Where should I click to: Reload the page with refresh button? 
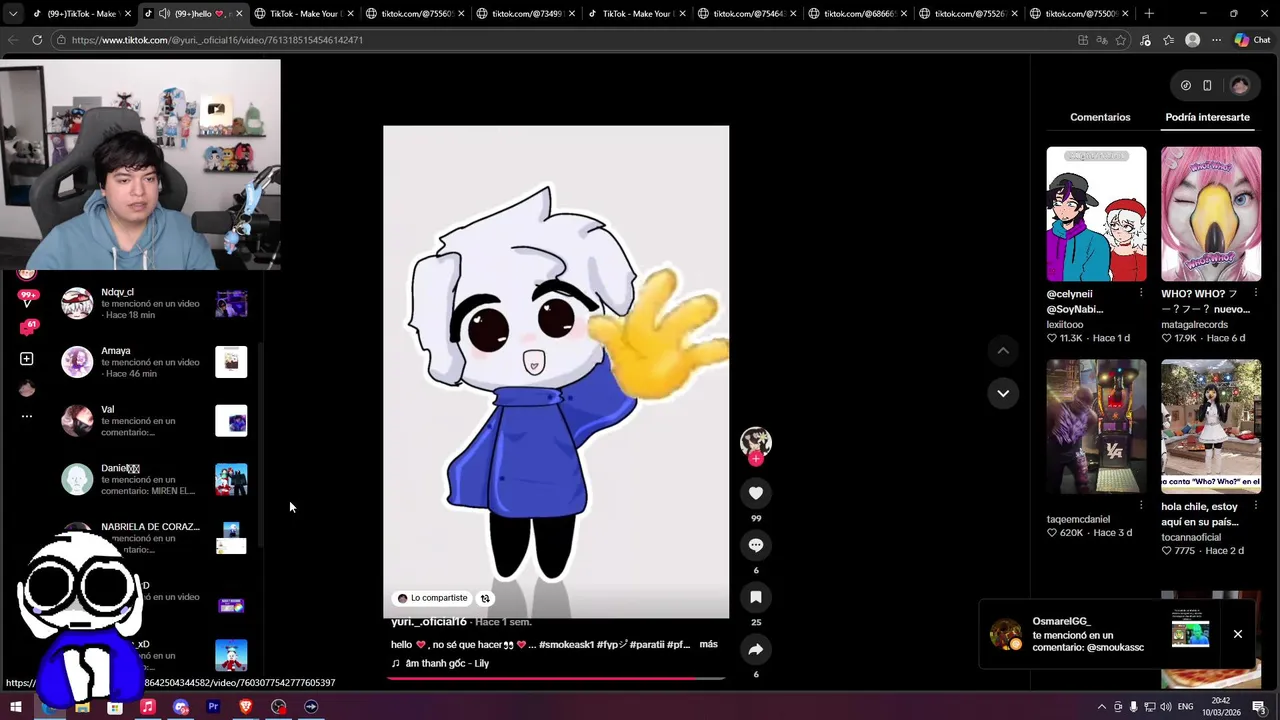pyautogui.click(x=37, y=40)
